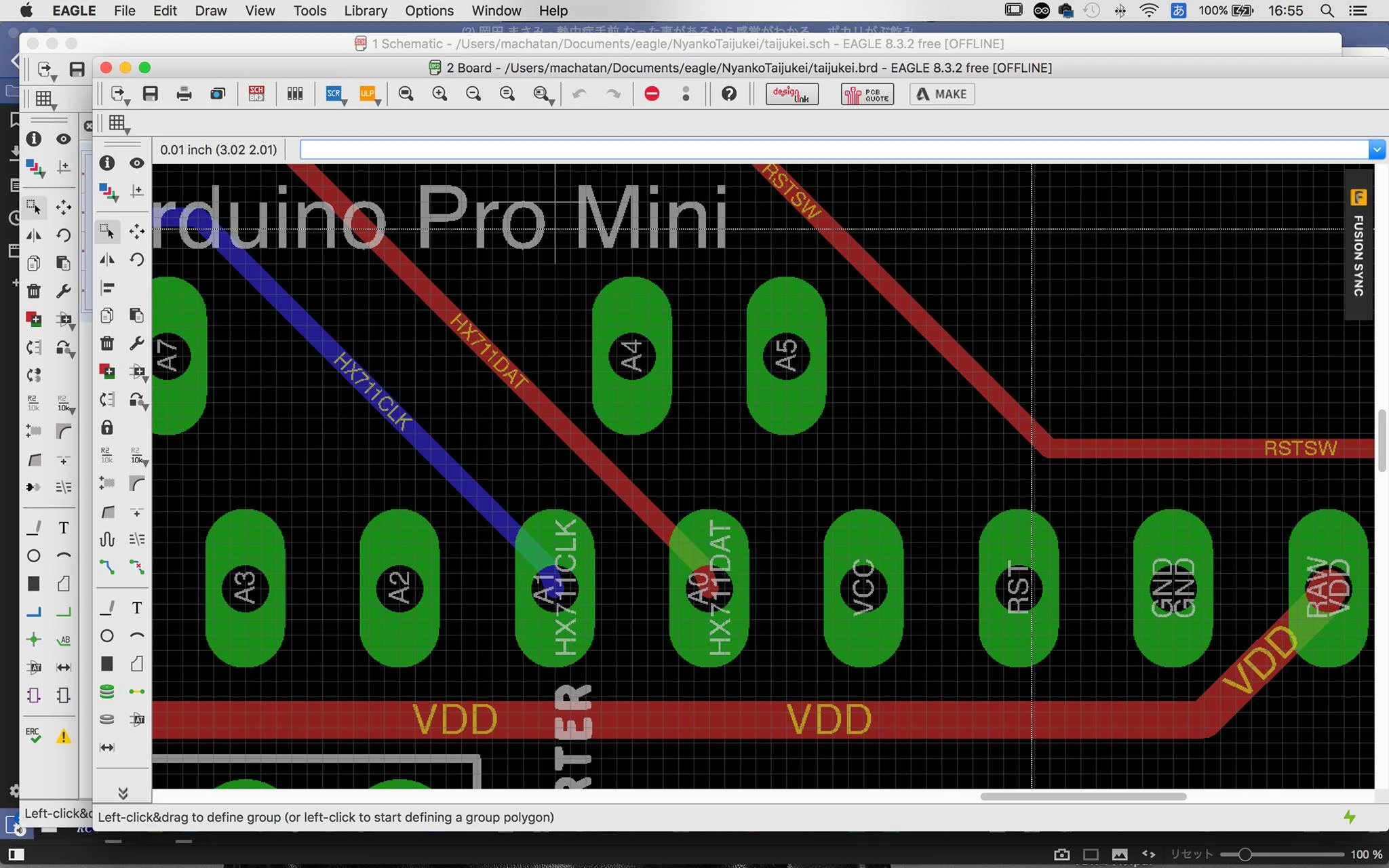Zoom in using the plus magnifier
Screen dimensions: 1389x868
(439, 94)
